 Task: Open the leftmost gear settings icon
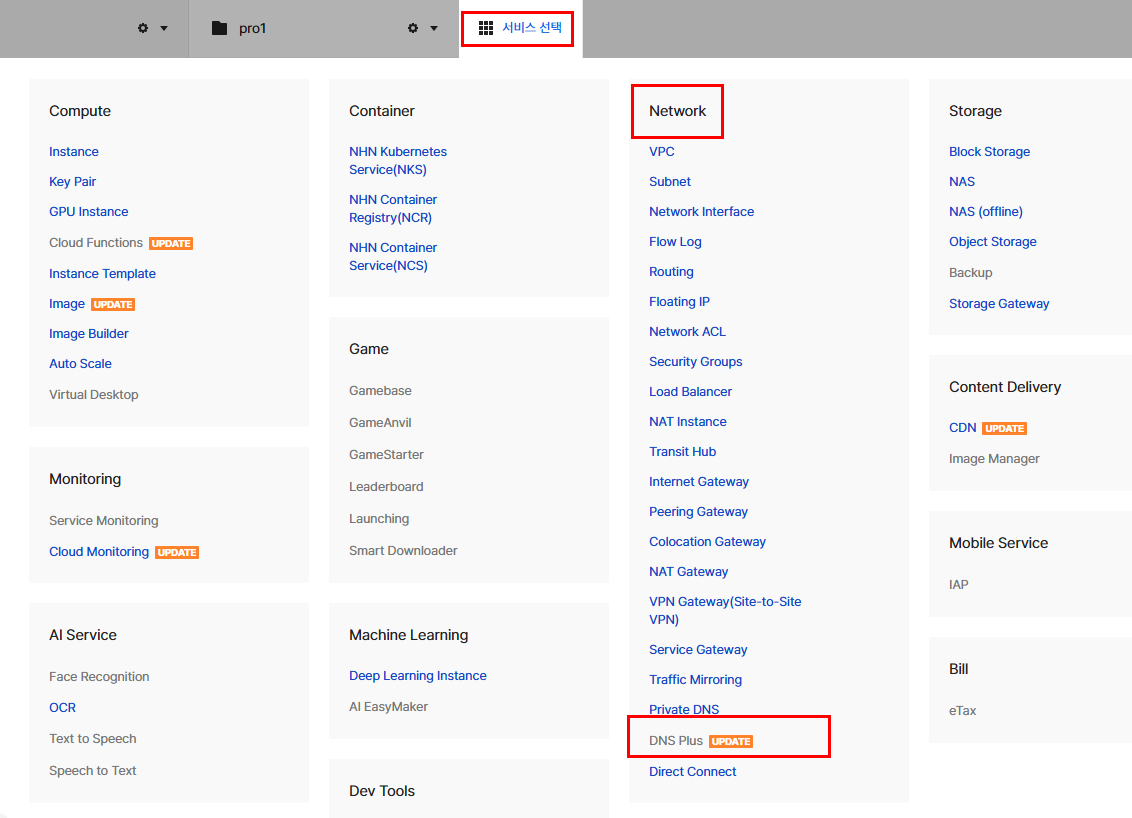143,28
